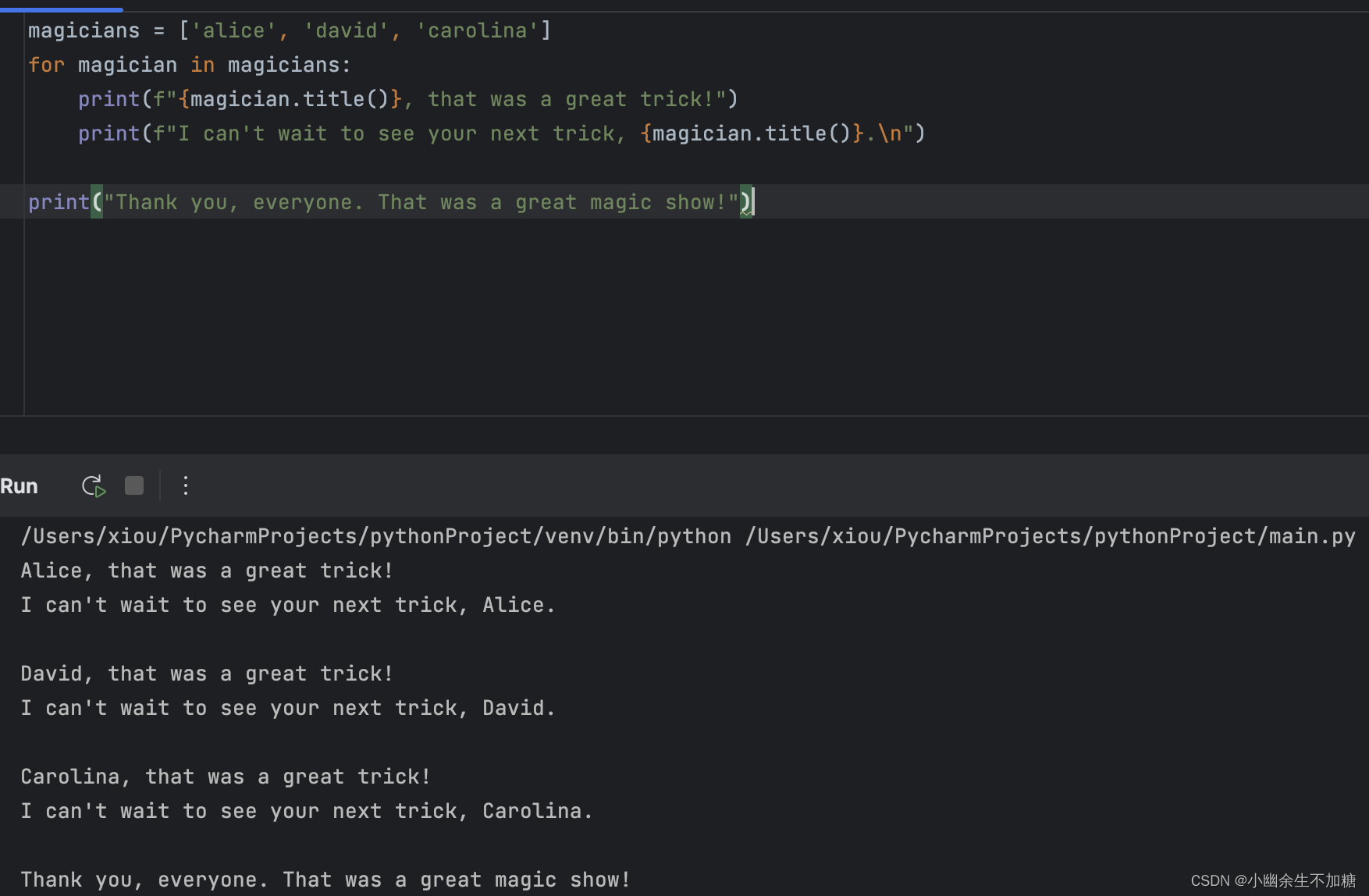The height and width of the screenshot is (896, 1369).
Task: Click output 'David, that was a great trick!'
Action: 207,674
